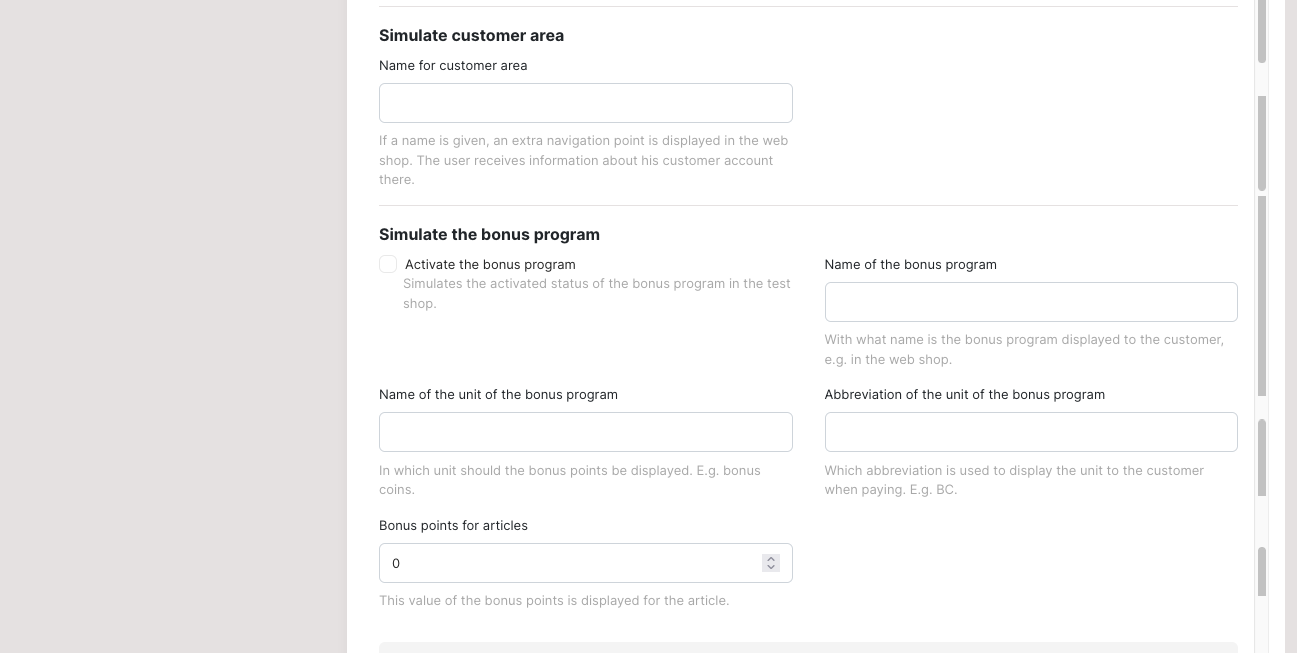Image resolution: width=1297 pixels, height=653 pixels.
Task: Click the Name for customer area field
Action: click(585, 103)
